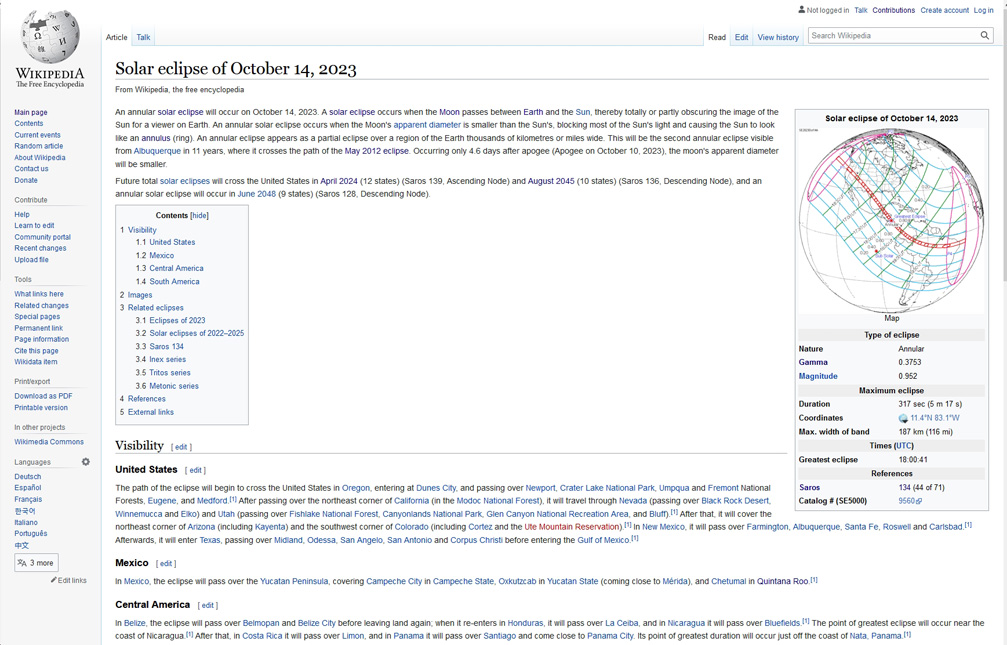1007x645 pixels.
Task: Click the search magnifying glass icon
Action: (984, 36)
